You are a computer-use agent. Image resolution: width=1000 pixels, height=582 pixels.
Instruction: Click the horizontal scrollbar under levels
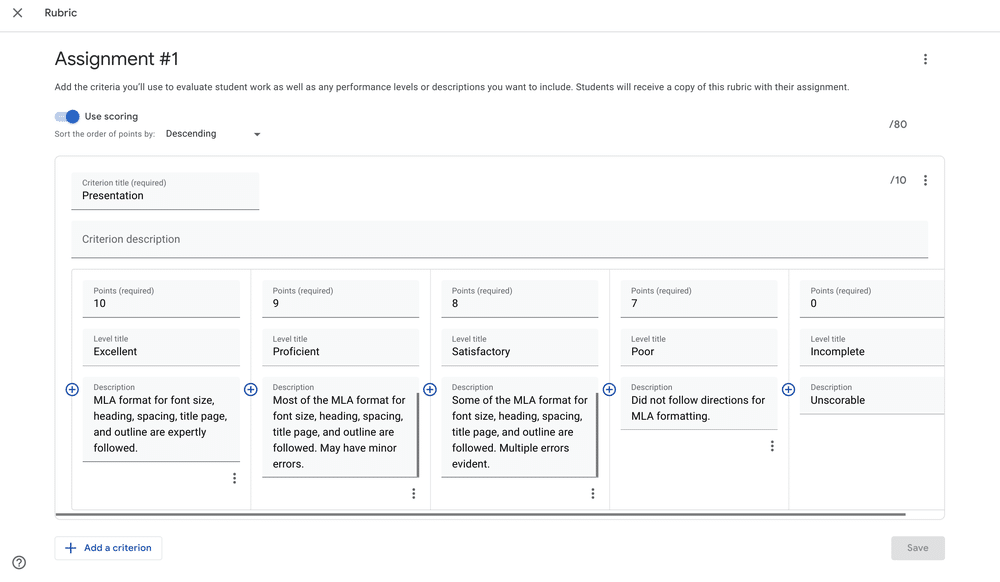click(480, 514)
